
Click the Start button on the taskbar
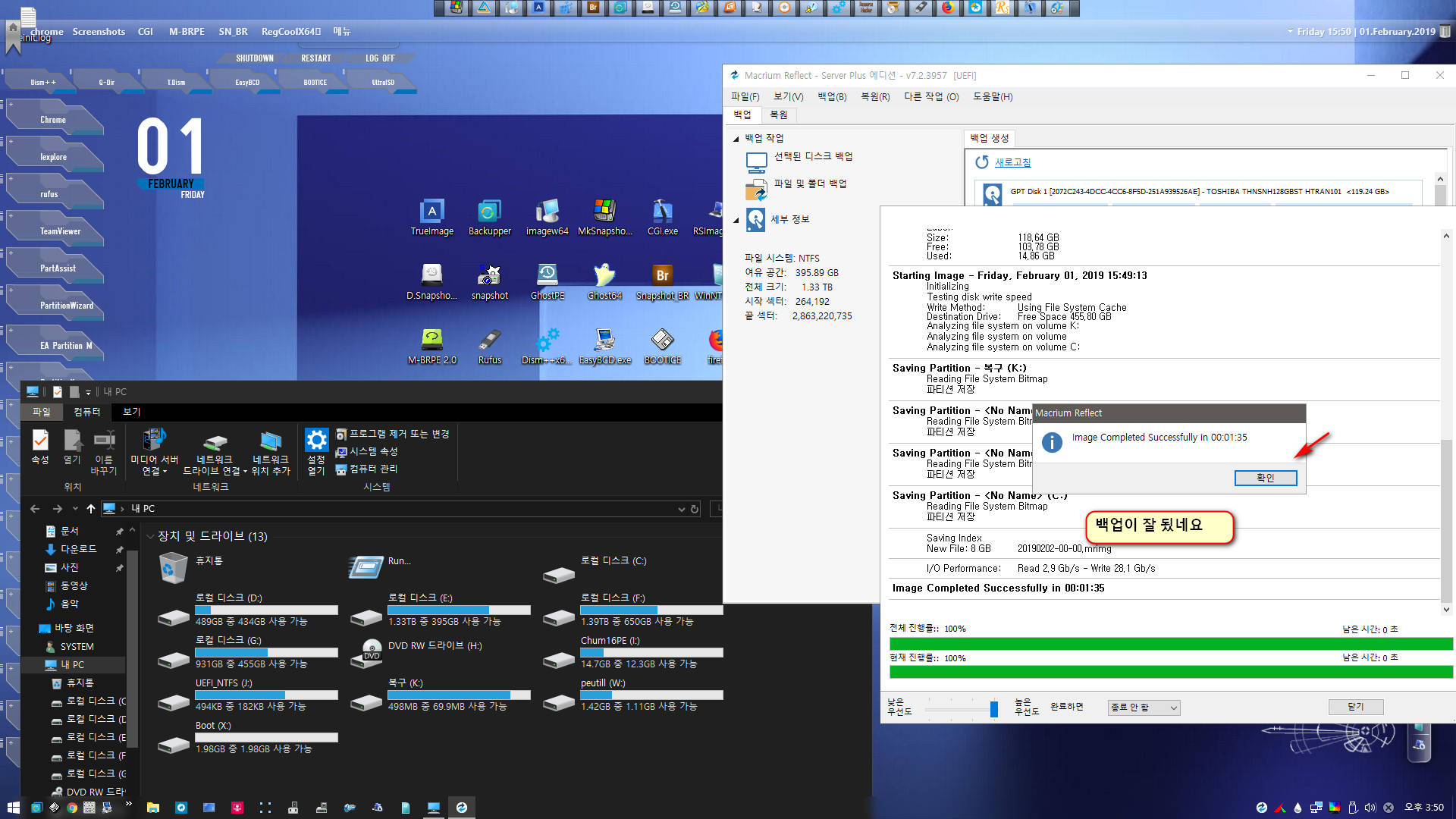click(13, 808)
